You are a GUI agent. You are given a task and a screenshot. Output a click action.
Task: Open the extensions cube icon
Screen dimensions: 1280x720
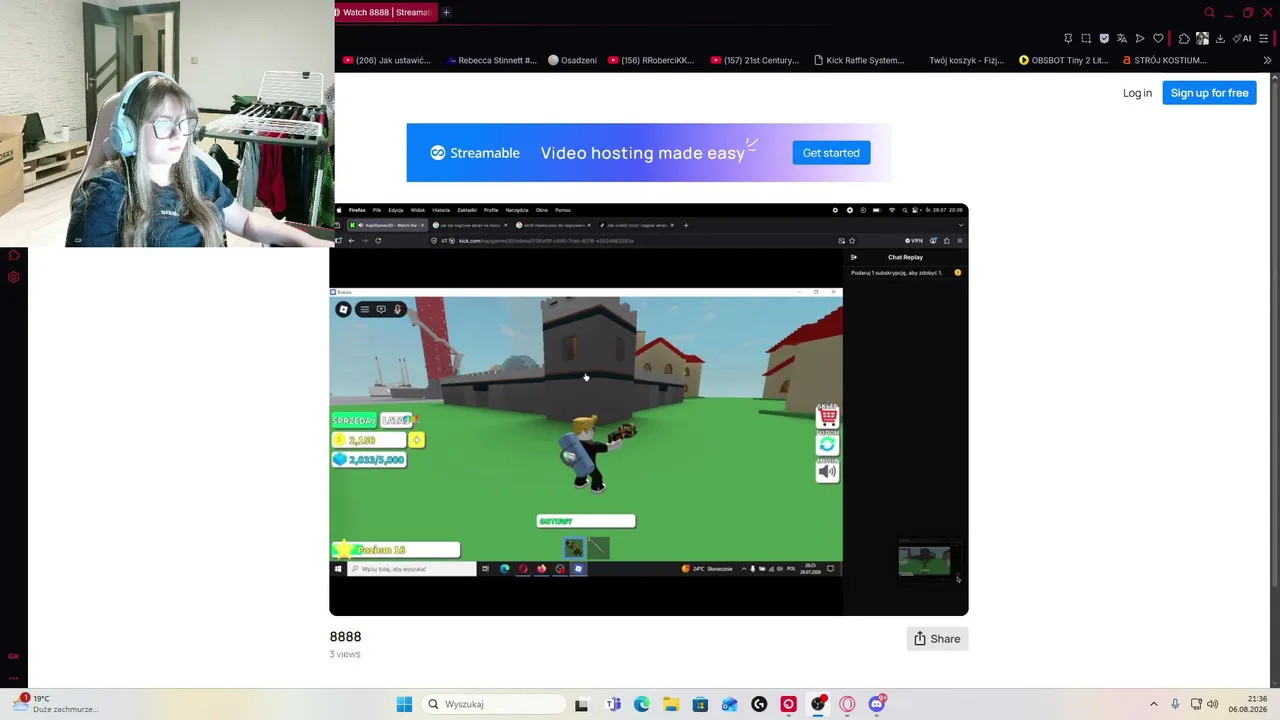click(1184, 38)
